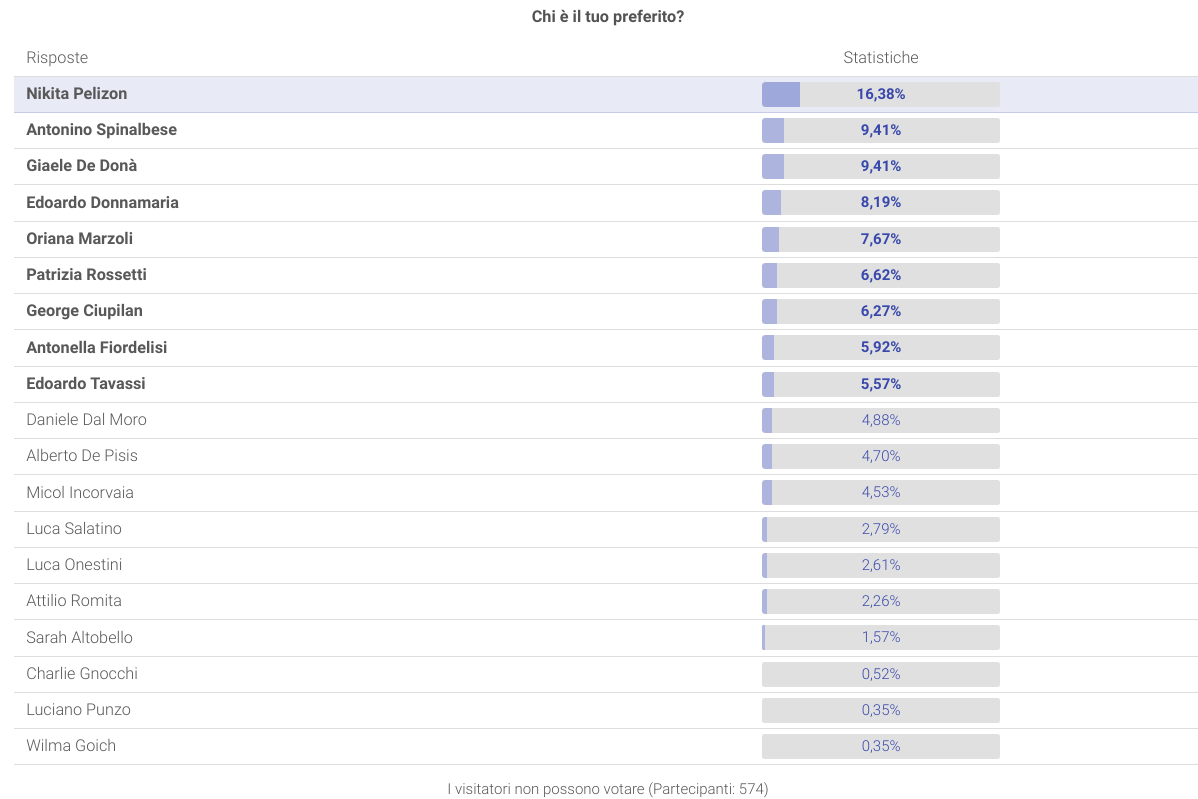Click Oriana Marzoli answer label
The image size is (1198, 799).
(79, 239)
